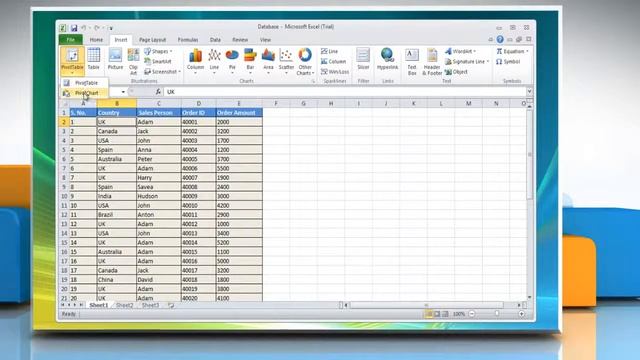640x360 pixels.
Task: Select cell with Hudson
Action: pos(159,196)
